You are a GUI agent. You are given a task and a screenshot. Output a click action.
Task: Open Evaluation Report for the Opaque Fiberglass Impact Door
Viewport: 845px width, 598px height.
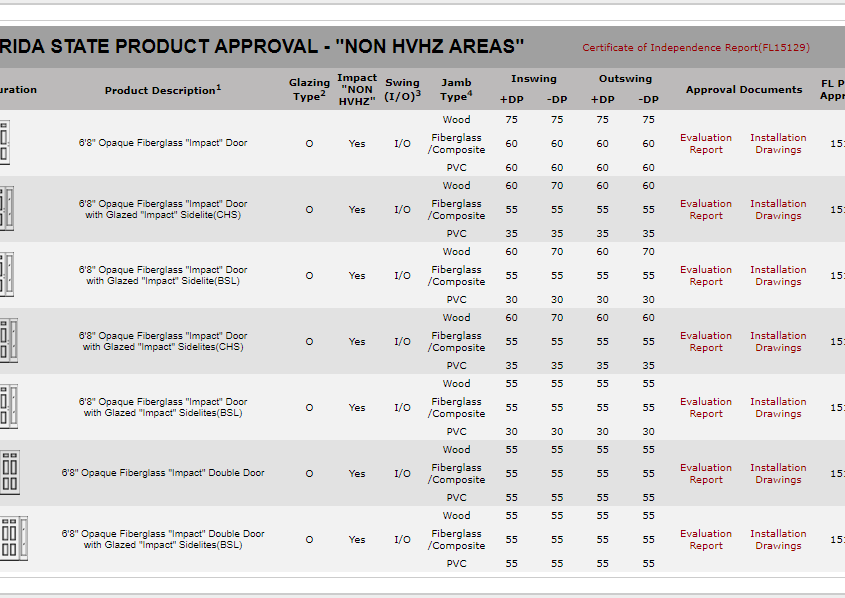tap(706, 143)
